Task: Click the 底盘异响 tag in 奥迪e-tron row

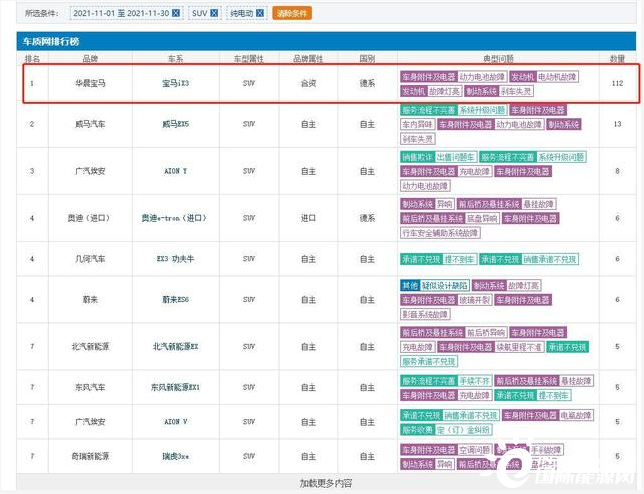Action: 482,218
